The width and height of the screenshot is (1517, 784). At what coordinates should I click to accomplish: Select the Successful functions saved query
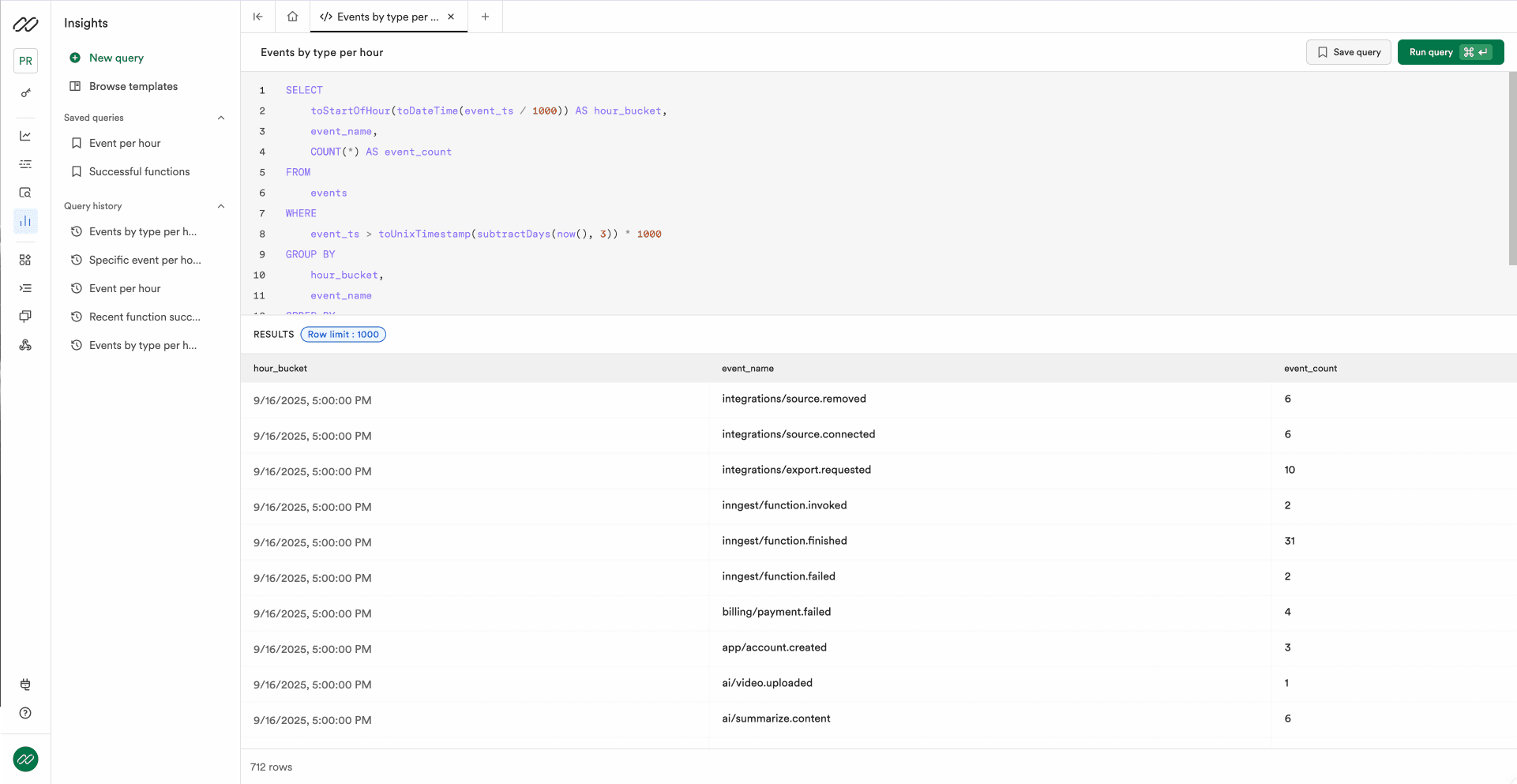point(140,171)
